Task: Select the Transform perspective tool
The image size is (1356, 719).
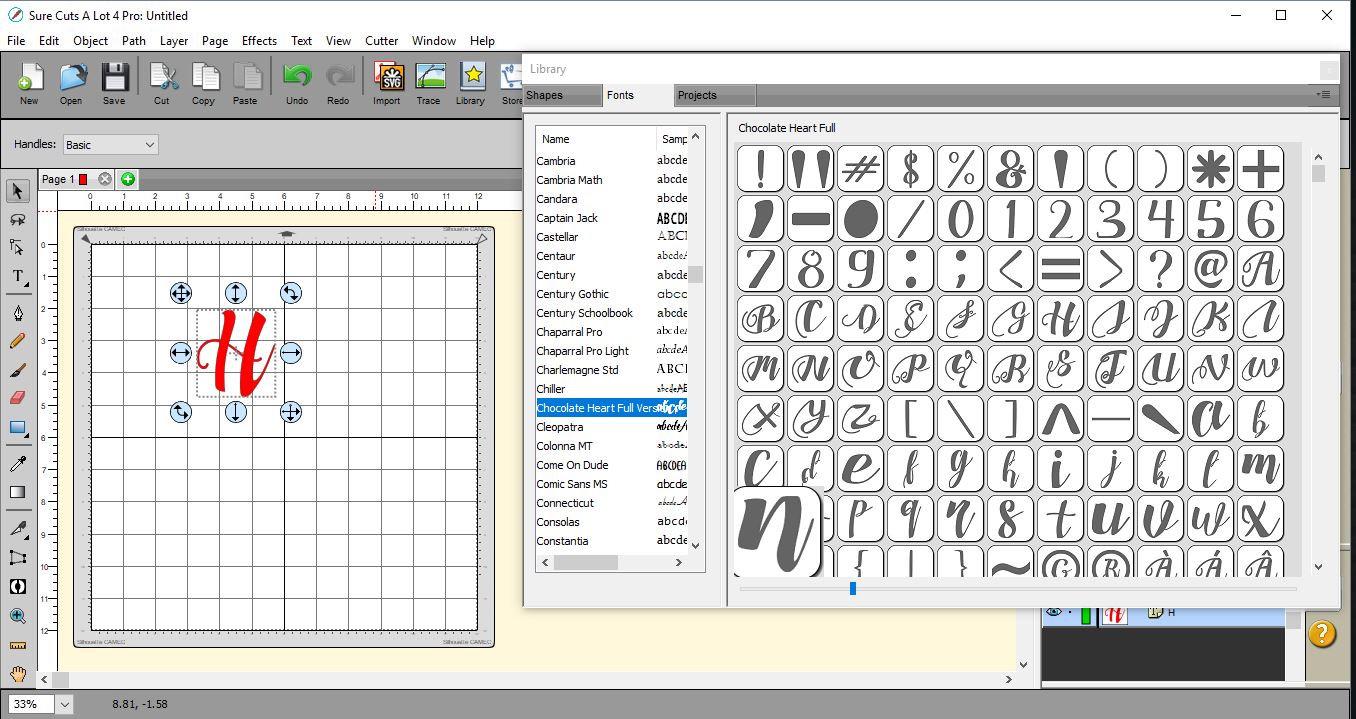Action: [x=17, y=557]
